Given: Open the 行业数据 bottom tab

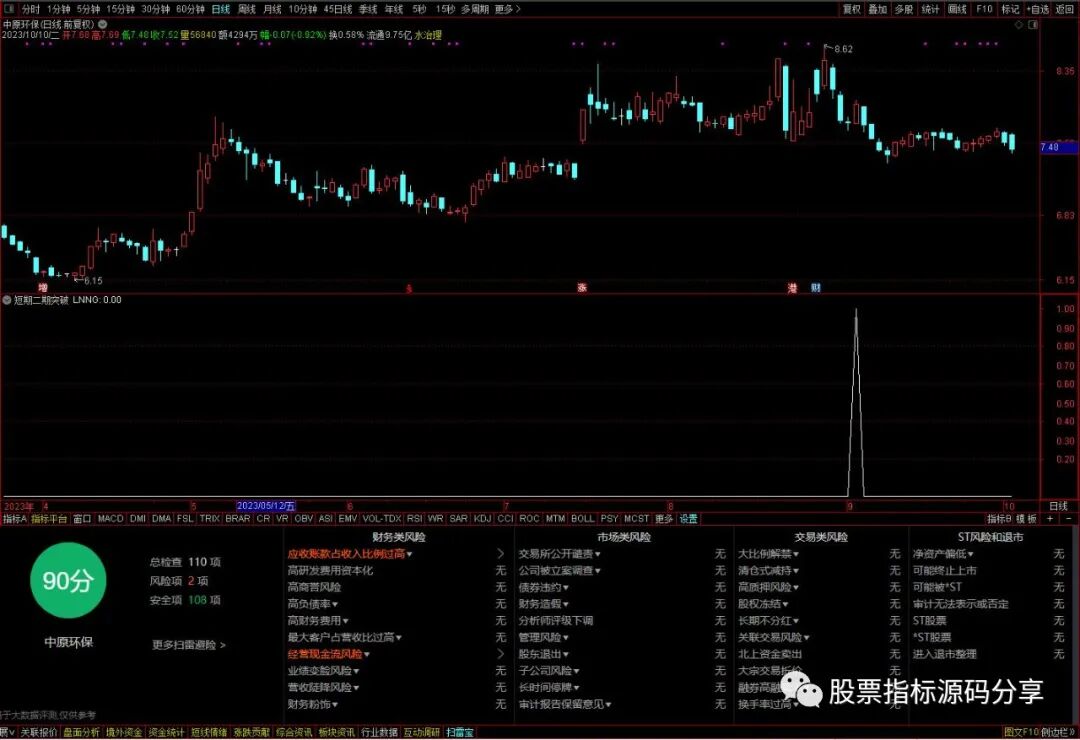Looking at the screenshot, I should 380,732.
